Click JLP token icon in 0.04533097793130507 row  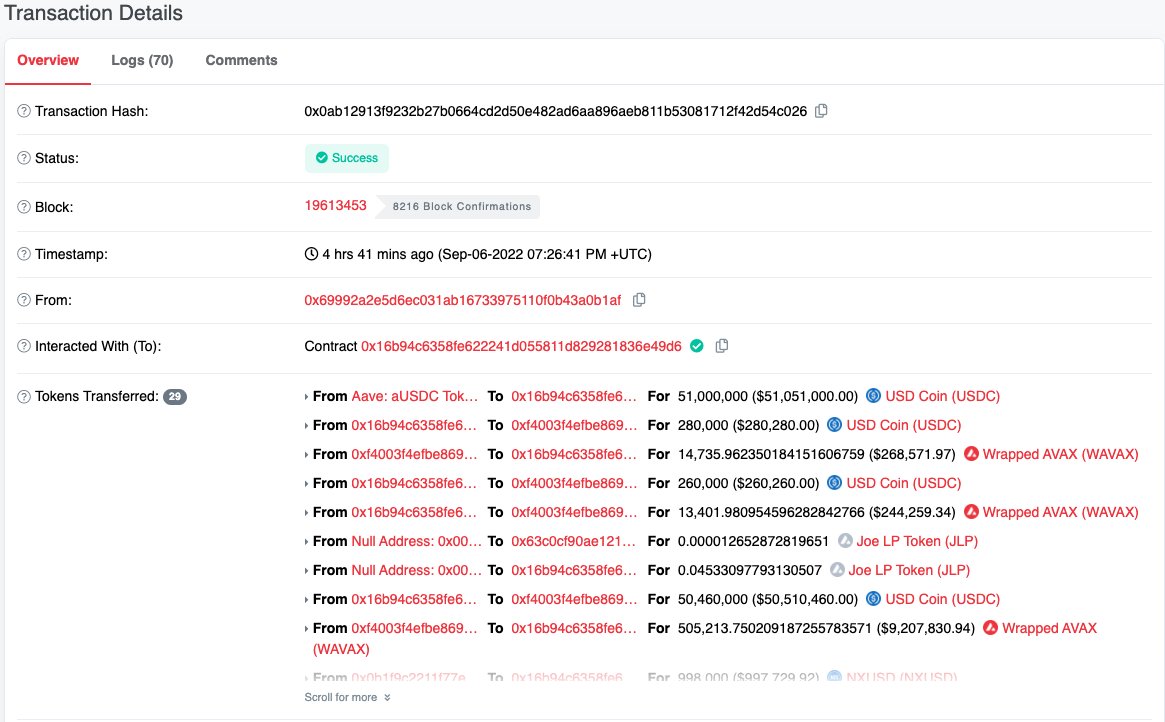point(837,570)
